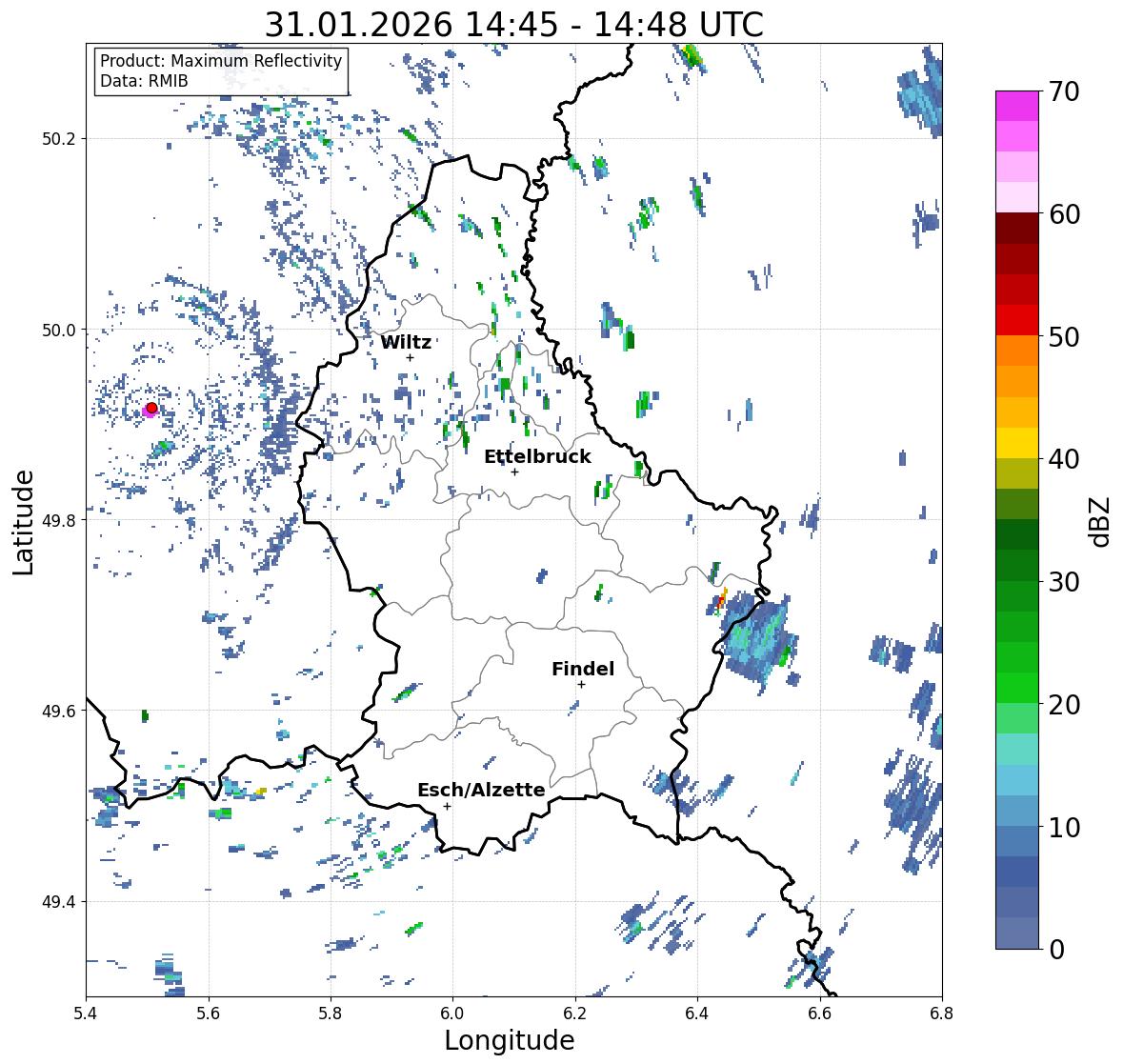Click the Ettelbruck plus location marker
The image size is (1123, 1064).
click(x=514, y=472)
